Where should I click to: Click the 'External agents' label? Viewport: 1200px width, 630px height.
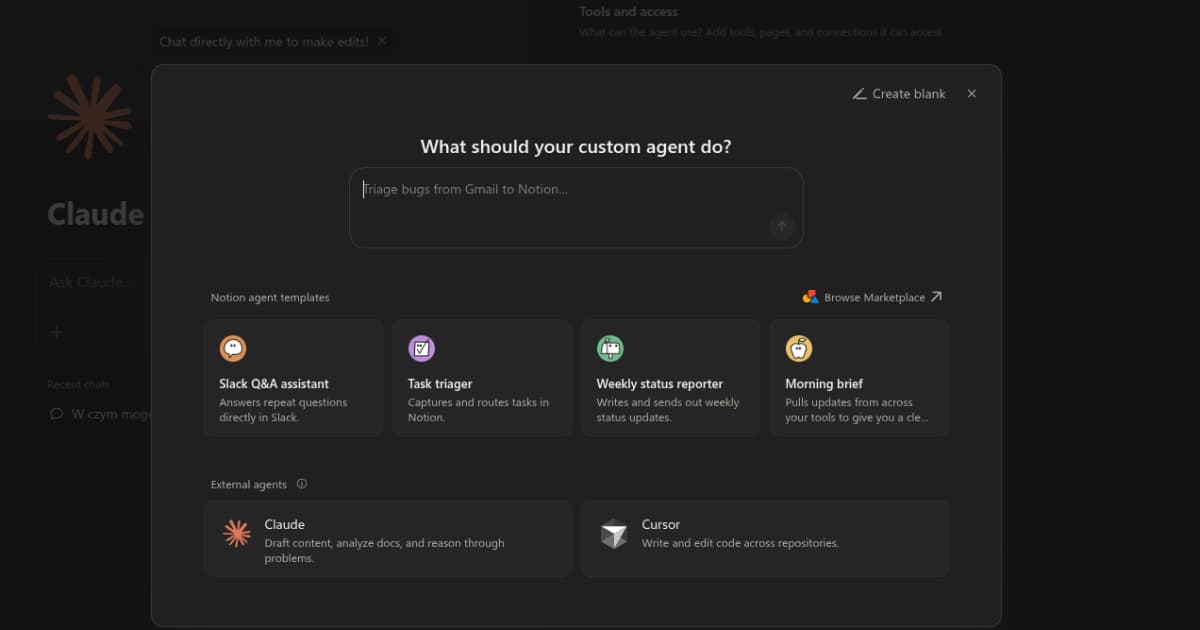(249, 484)
